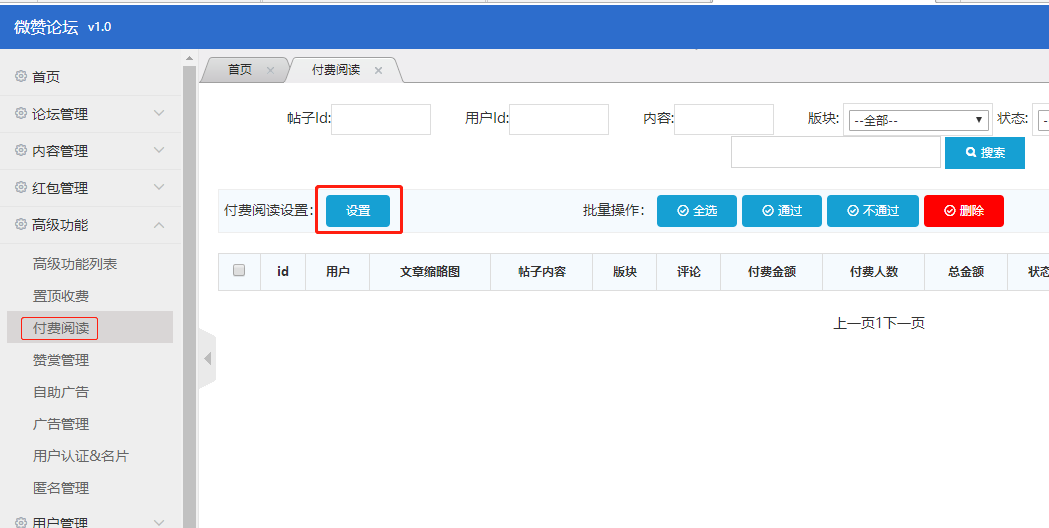Expand the 红包管理 menu chevron
This screenshot has height=528, width=1049.
159,187
